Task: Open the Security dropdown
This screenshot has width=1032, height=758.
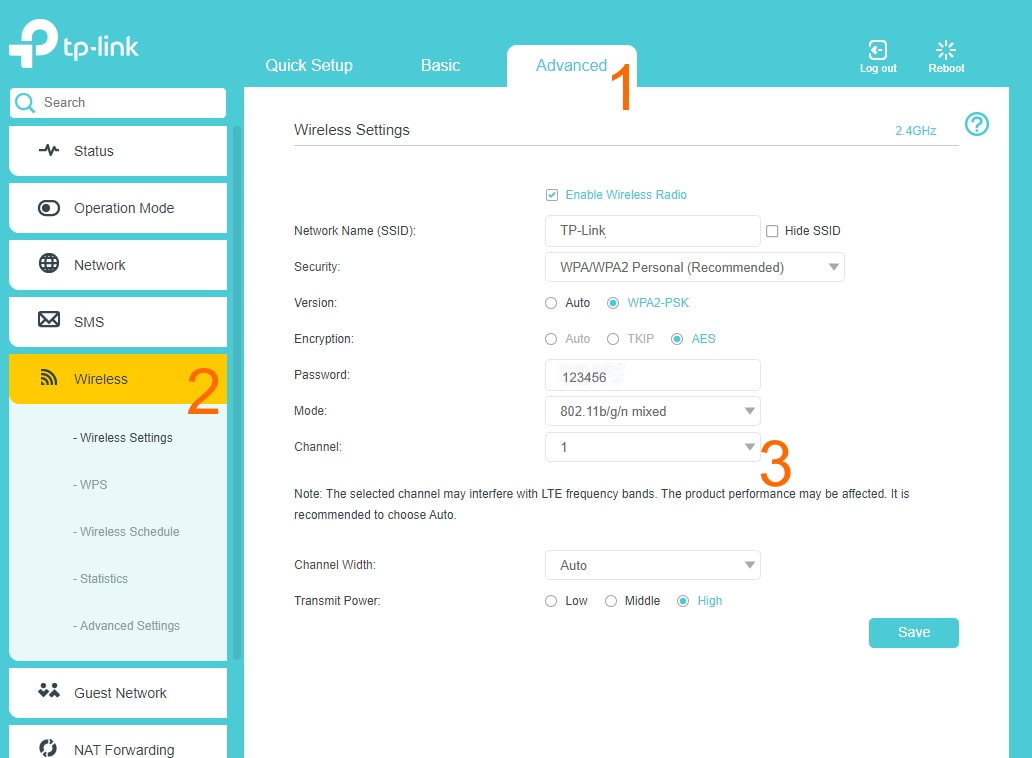Action: (x=694, y=267)
